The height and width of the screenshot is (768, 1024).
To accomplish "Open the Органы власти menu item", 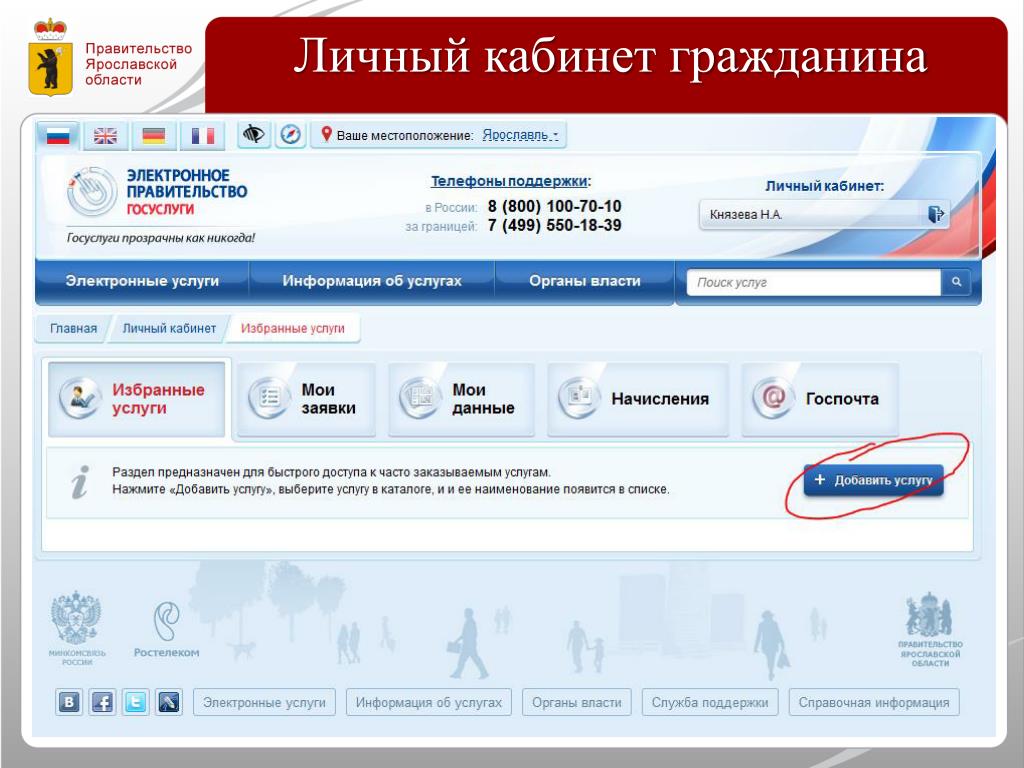I will point(584,282).
